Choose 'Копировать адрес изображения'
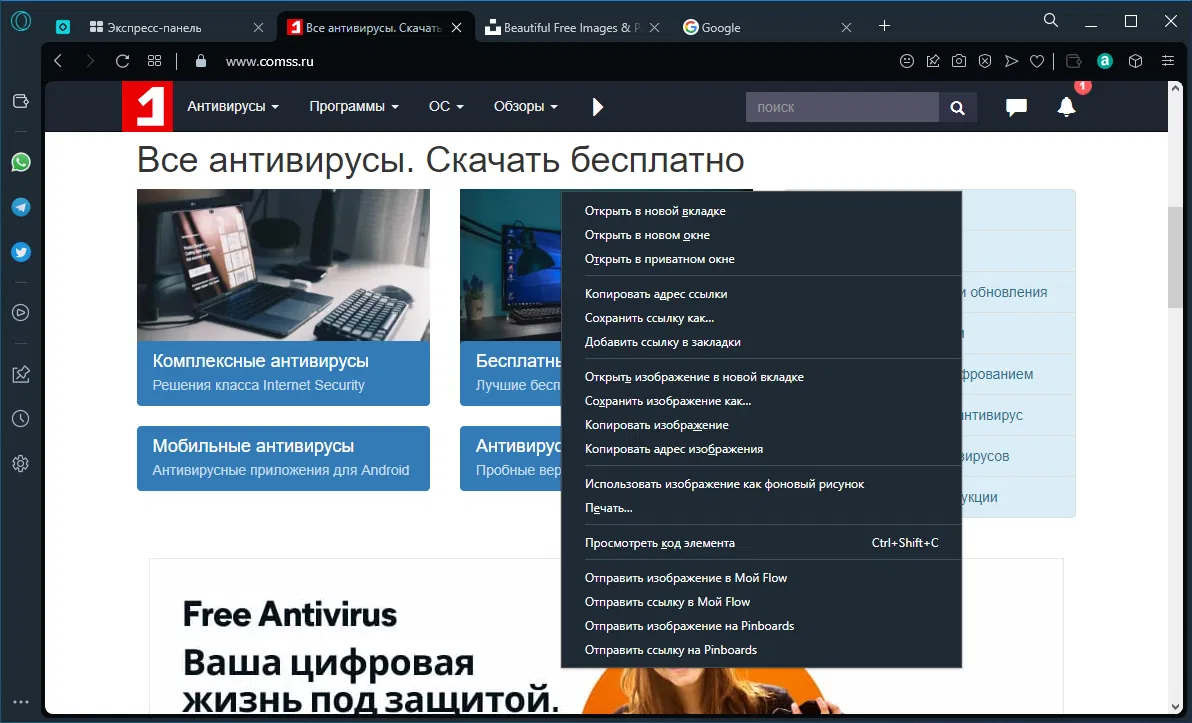The height and width of the screenshot is (723, 1192). tap(761, 449)
